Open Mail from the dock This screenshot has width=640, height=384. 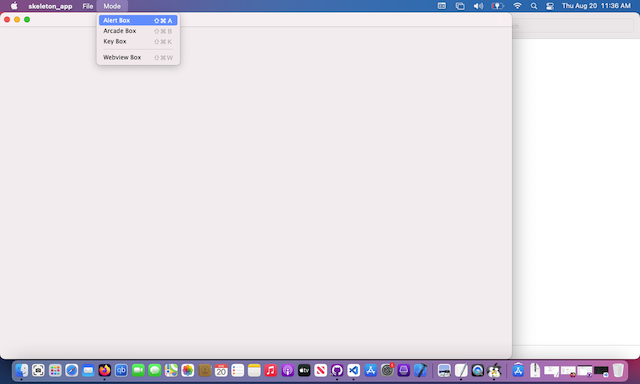click(88, 371)
